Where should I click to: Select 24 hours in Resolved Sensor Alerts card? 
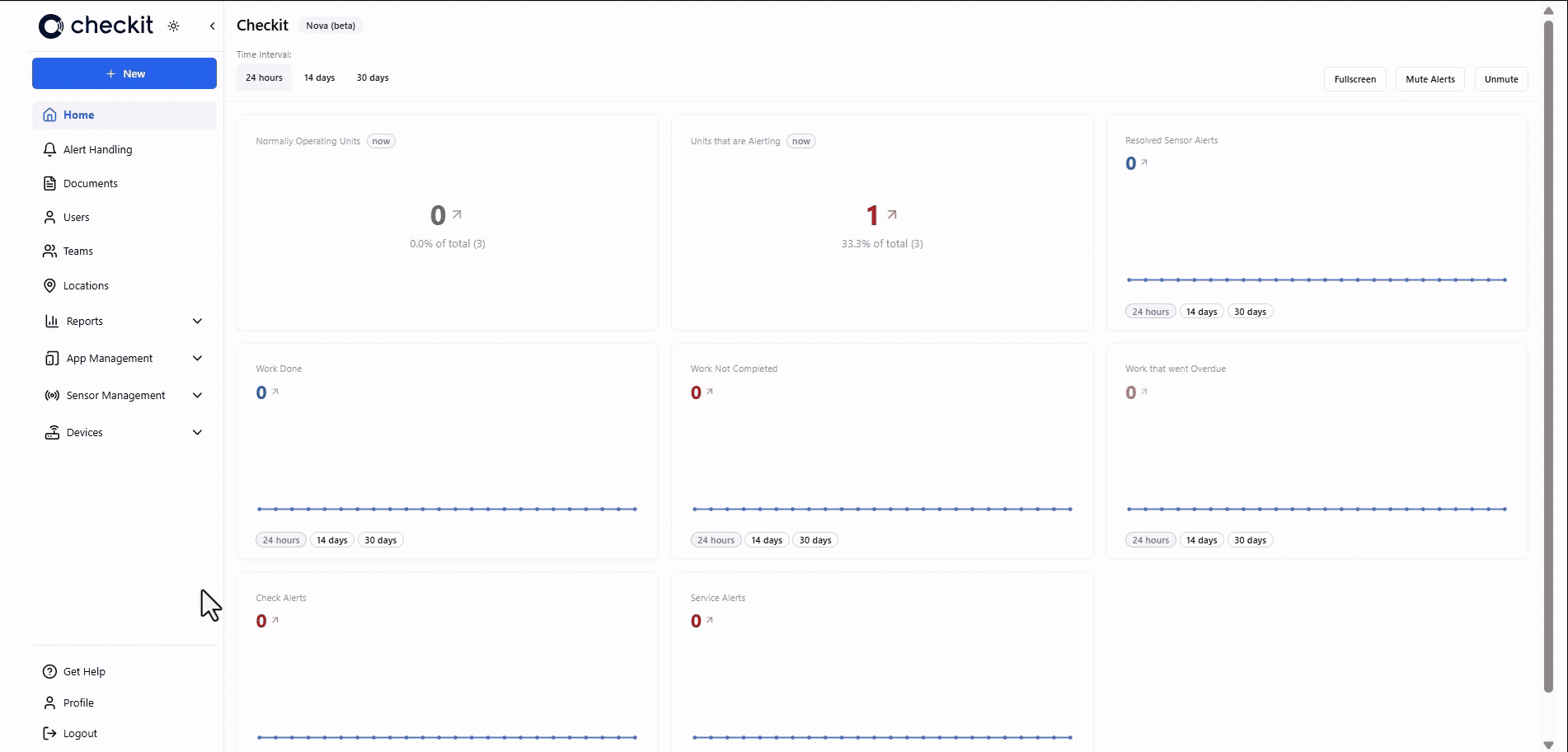pyautogui.click(x=1151, y=312)
